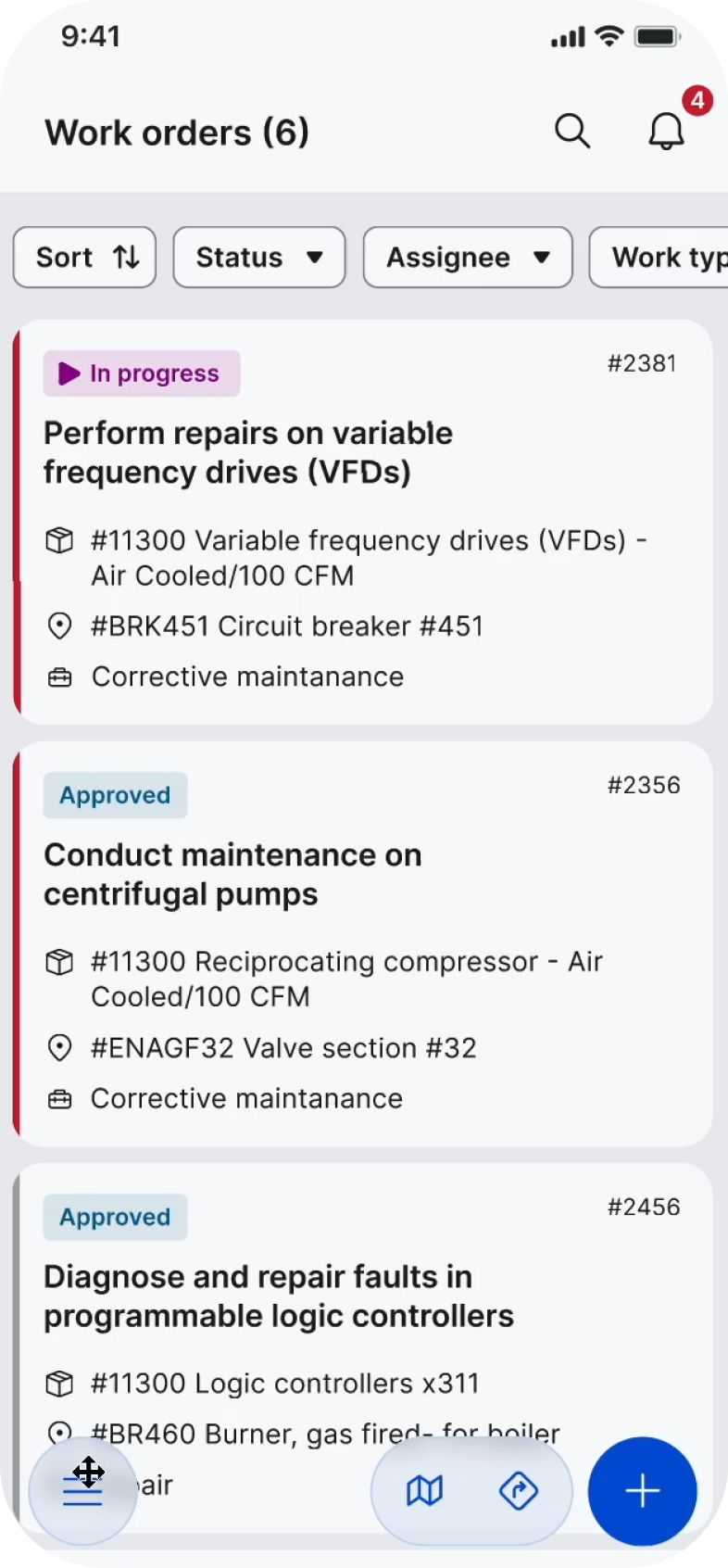Viewport: 728px width, 1568px height.
Task: Tap asset cube icon in order #2381
Action: 59,539
